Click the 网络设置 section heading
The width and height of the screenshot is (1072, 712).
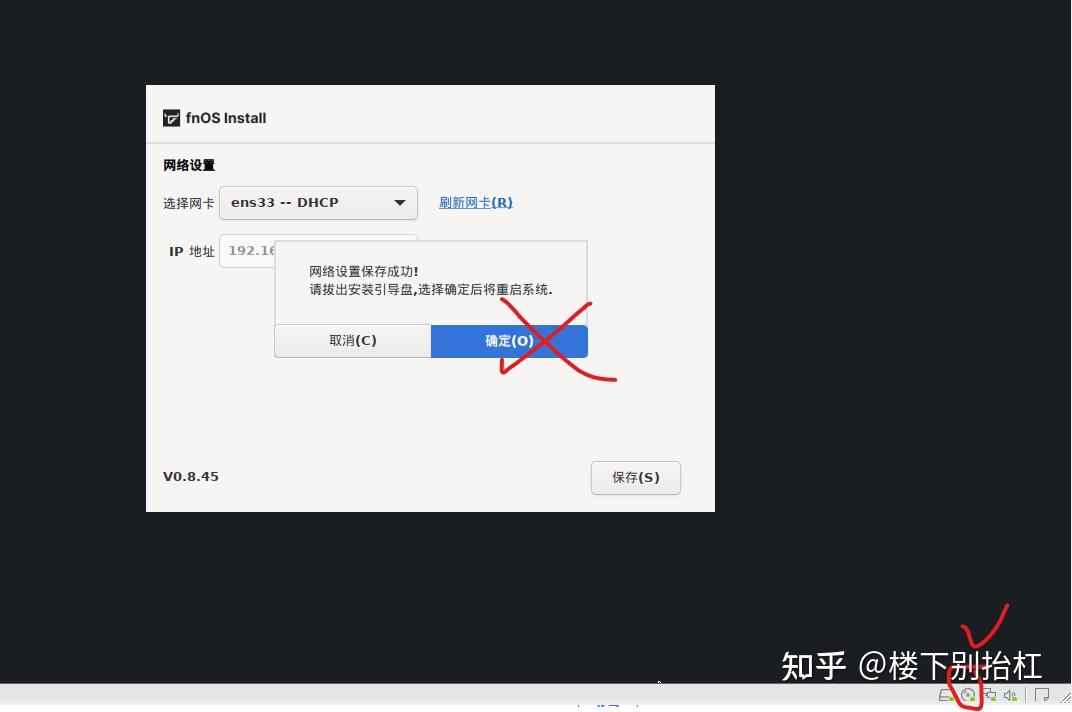pyautogui.click(x=189, y=165)
